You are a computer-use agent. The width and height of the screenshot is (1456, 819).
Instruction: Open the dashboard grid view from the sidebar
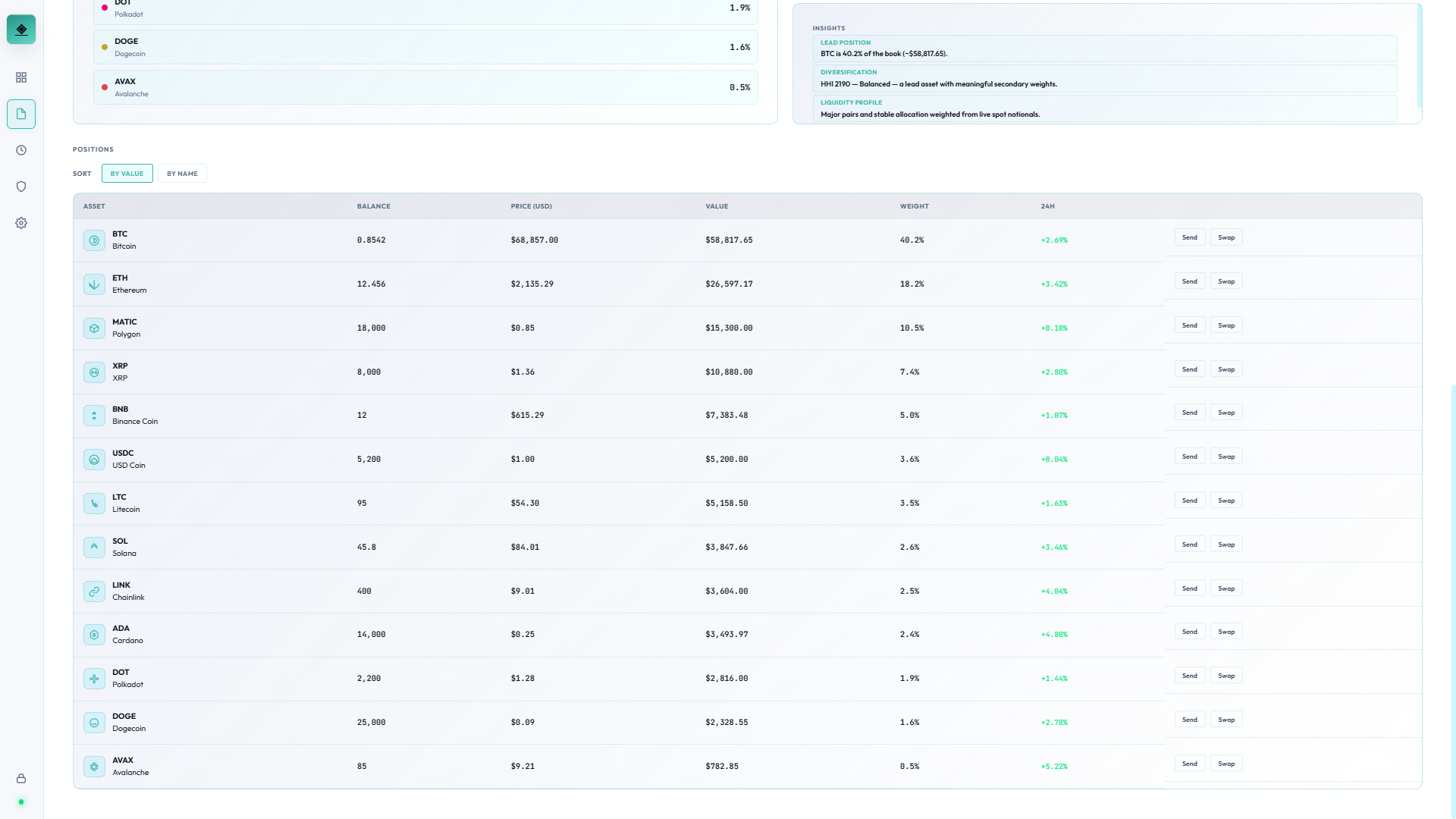pyautogui.click(x=21, y=77)
